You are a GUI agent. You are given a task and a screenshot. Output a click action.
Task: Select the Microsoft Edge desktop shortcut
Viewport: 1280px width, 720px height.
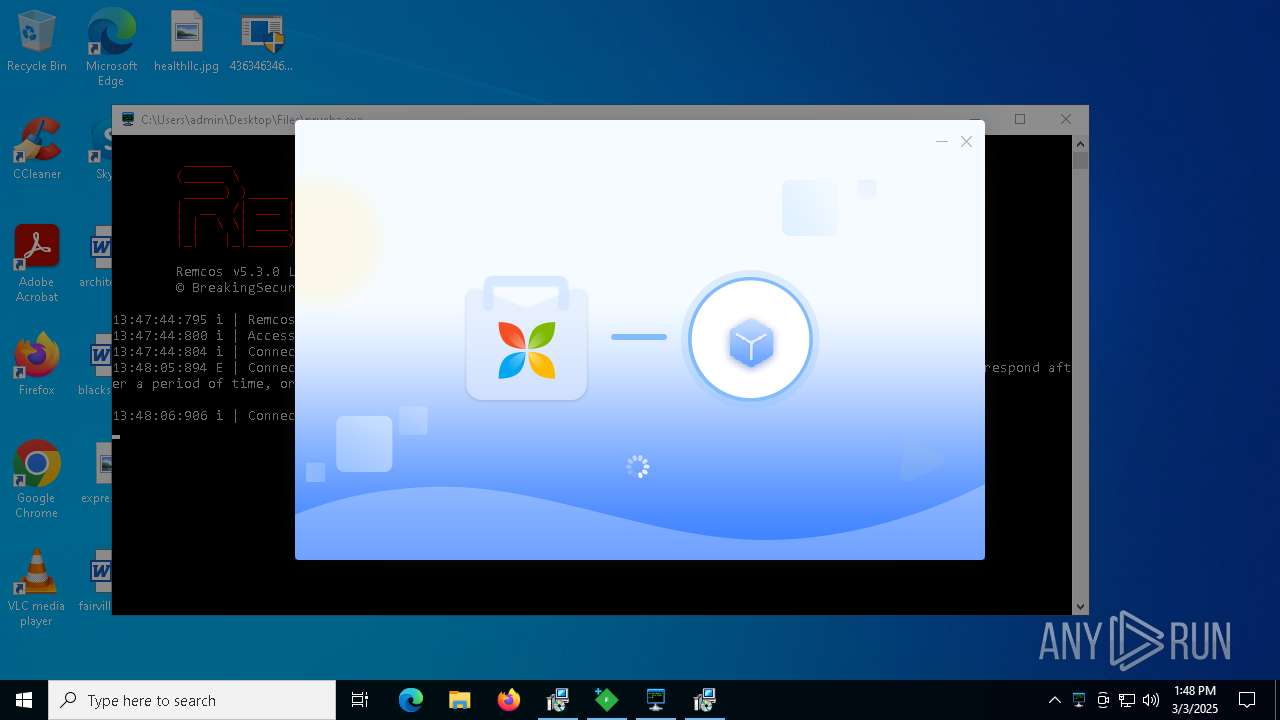(x=111, y=48)
